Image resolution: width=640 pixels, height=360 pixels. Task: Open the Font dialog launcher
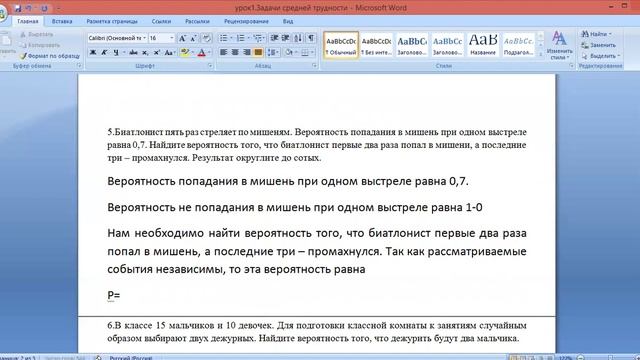click(211, 66)
